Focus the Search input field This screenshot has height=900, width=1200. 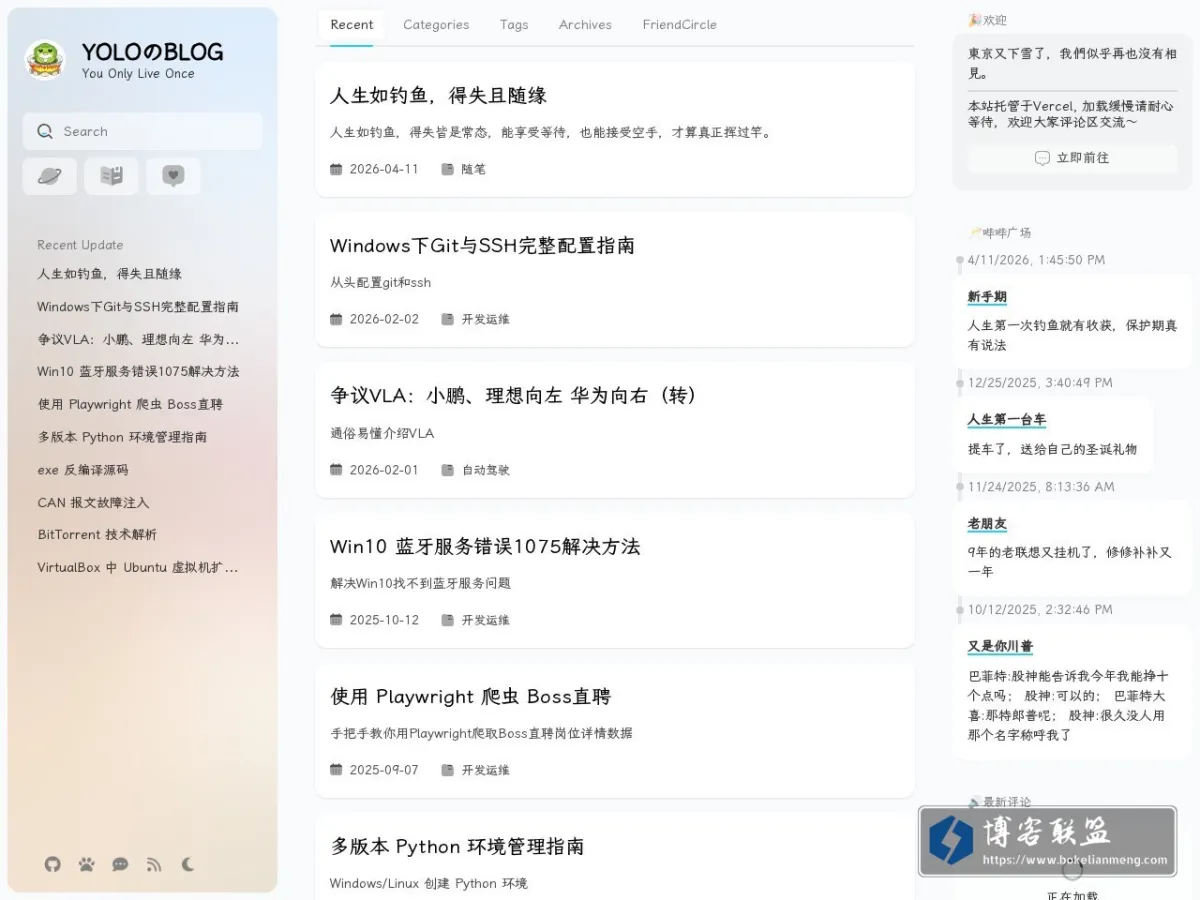[x=143, y=131]
